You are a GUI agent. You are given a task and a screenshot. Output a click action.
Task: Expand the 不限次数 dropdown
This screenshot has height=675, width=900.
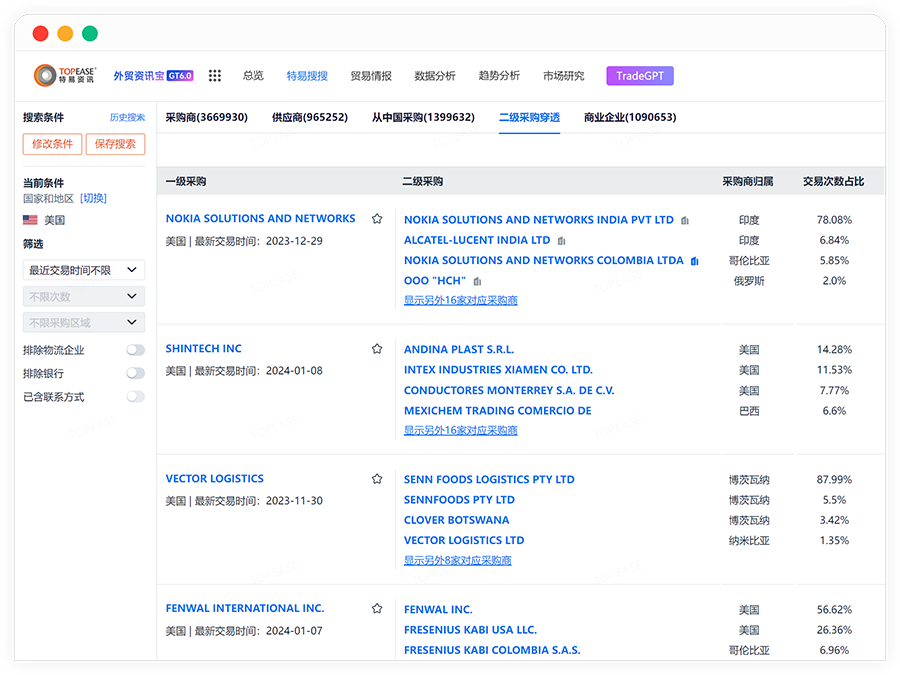click(x=84, y=296)
